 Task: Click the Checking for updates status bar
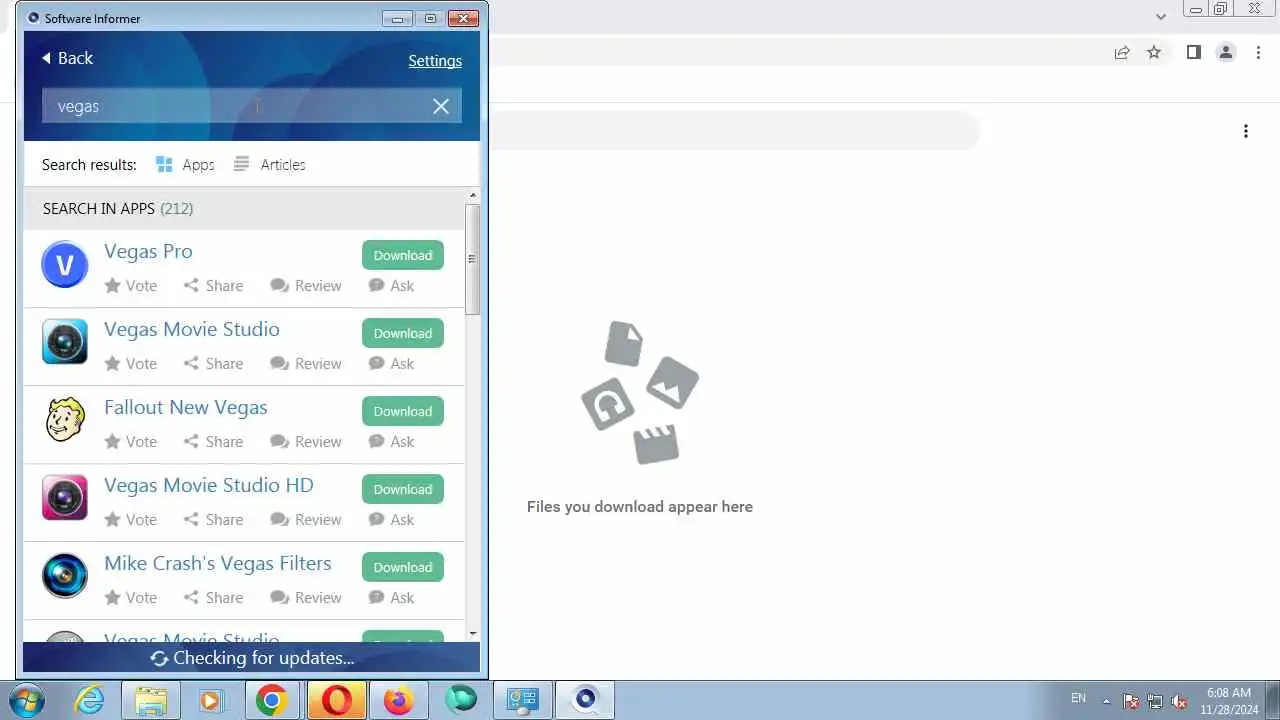[x=252, y=658]
